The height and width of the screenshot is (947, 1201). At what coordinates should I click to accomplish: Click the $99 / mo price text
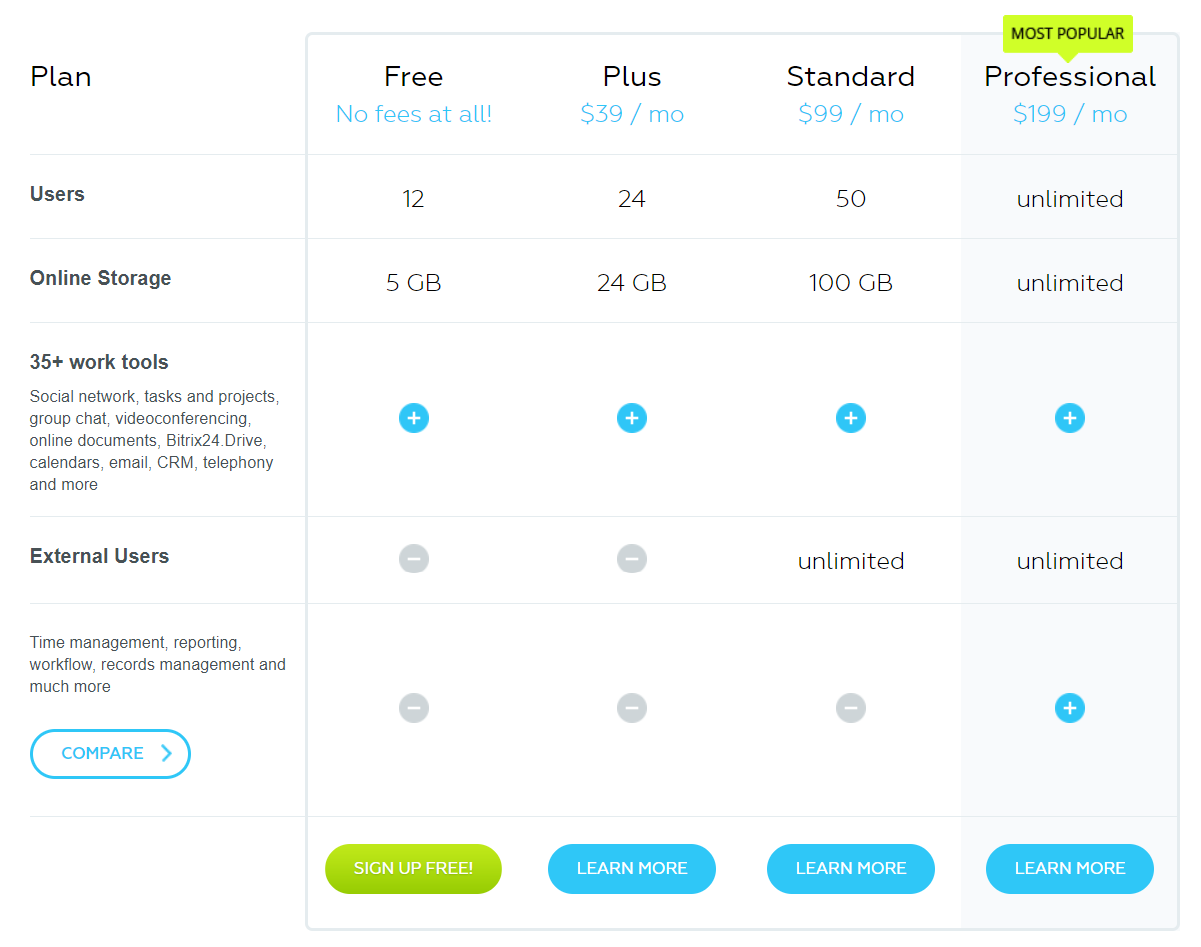point(851,114)
